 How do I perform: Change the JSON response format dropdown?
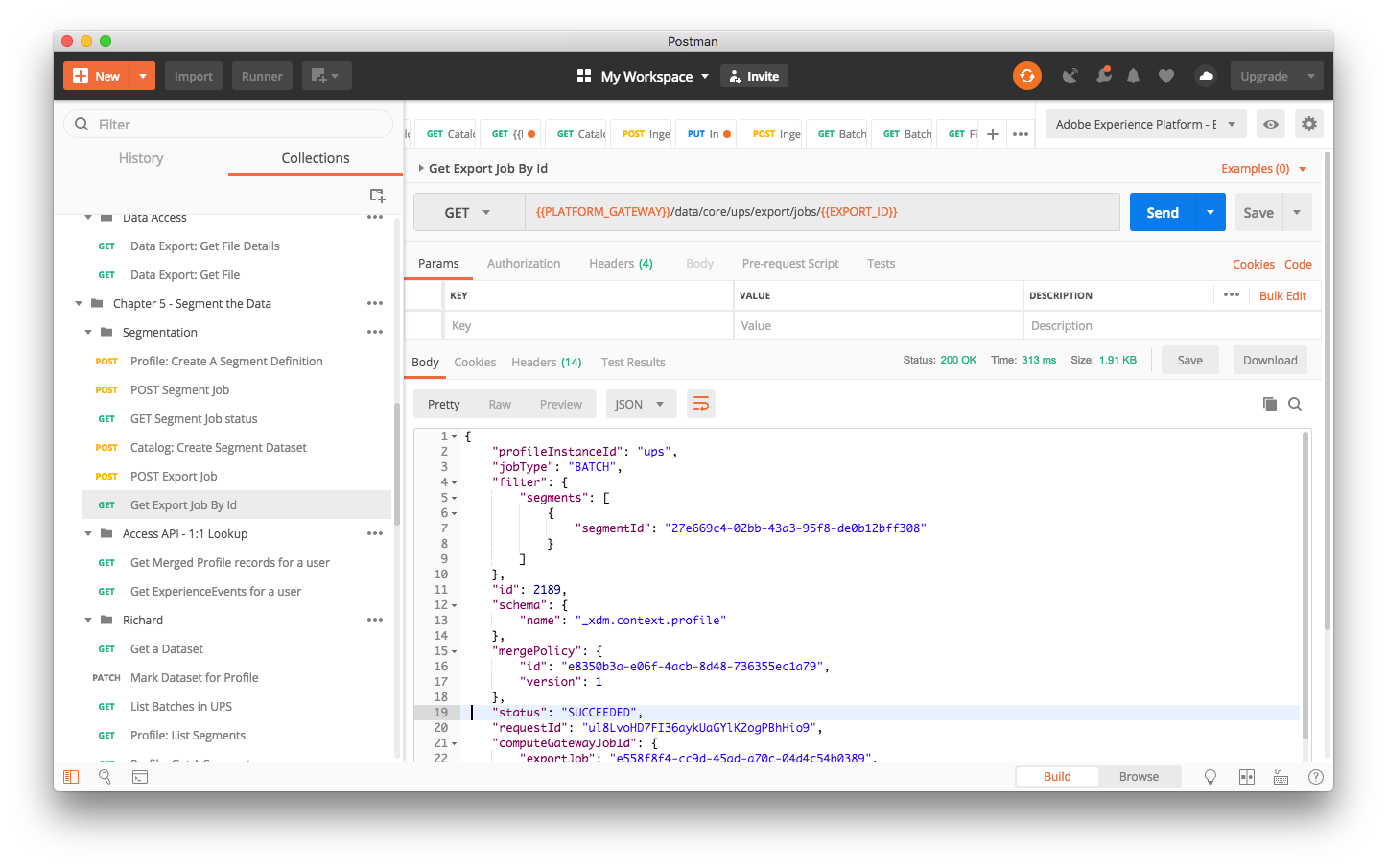click(x=640, y=404)
